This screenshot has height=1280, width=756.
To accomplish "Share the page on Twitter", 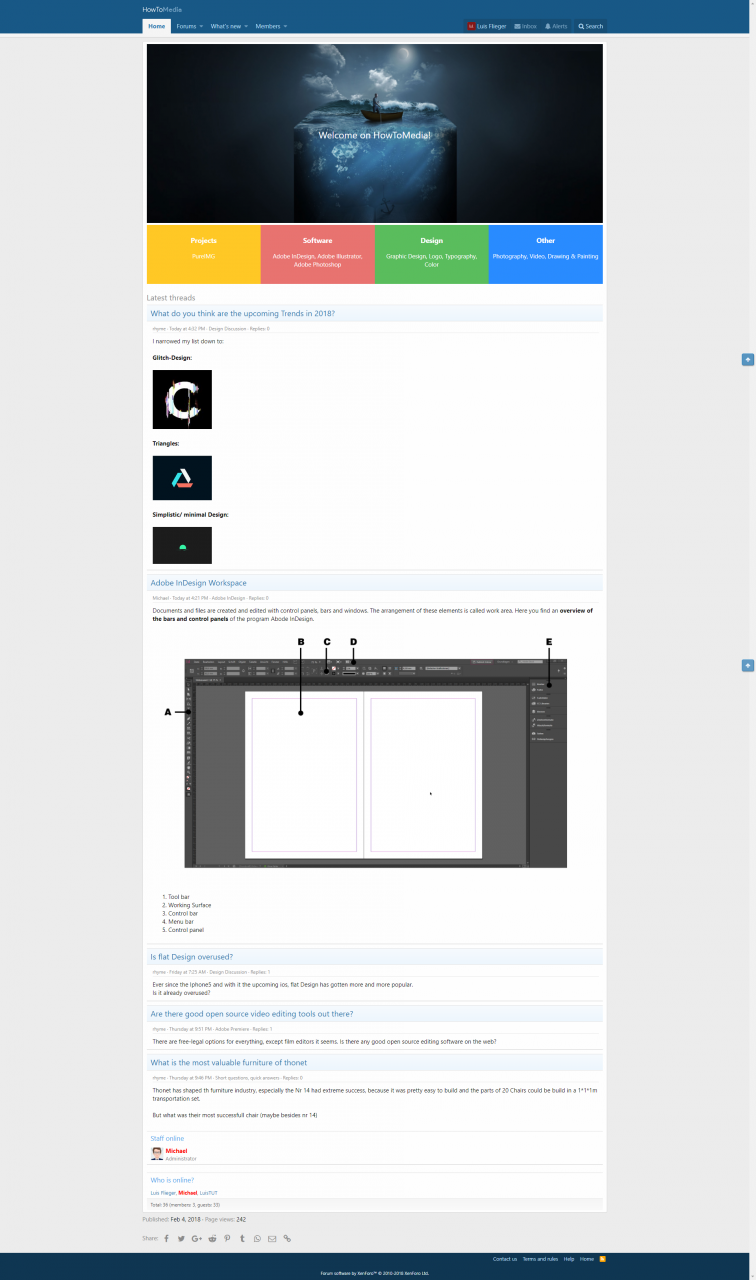I will click(x=181, y=1238).
